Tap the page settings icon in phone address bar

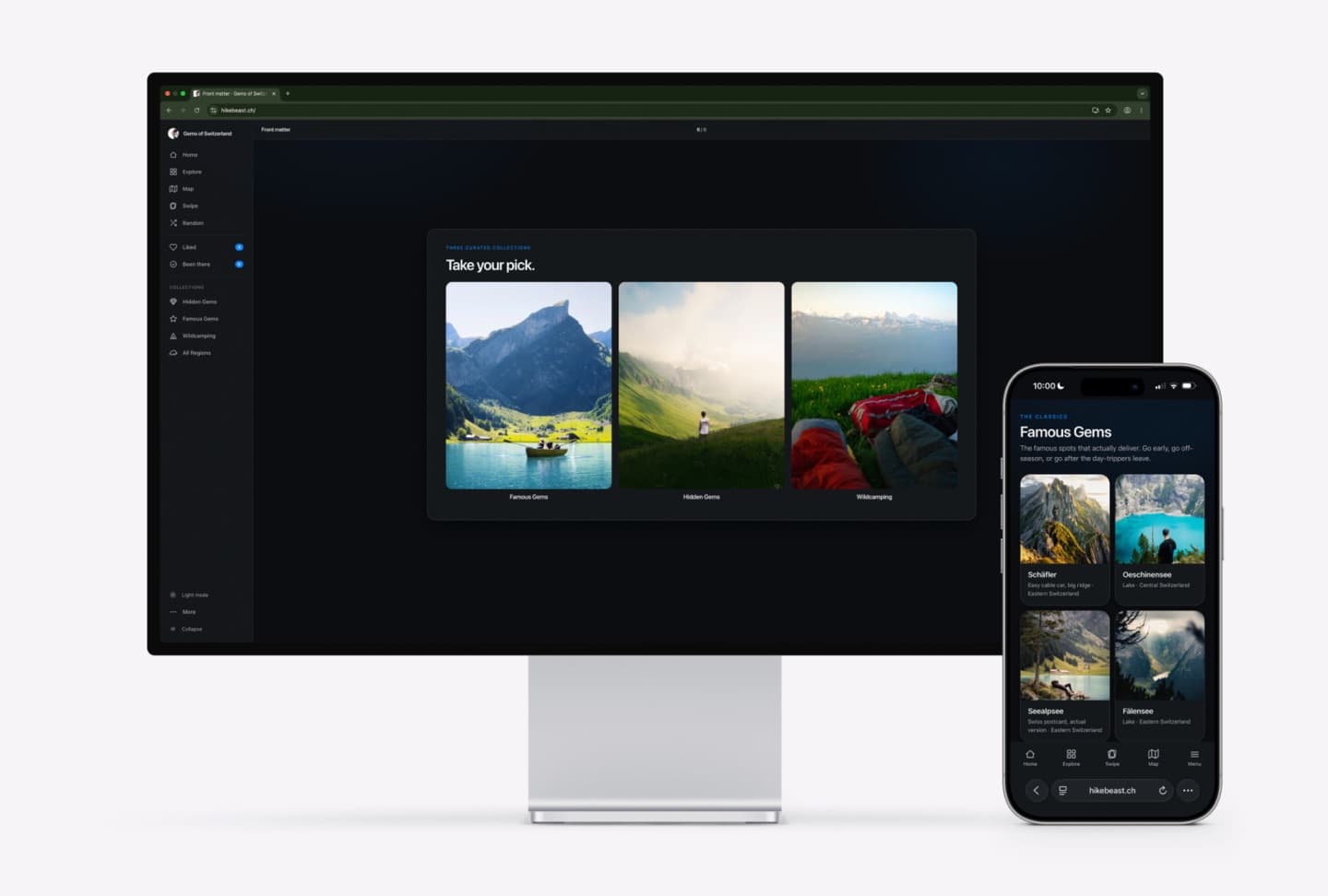tap(1062, 790)
